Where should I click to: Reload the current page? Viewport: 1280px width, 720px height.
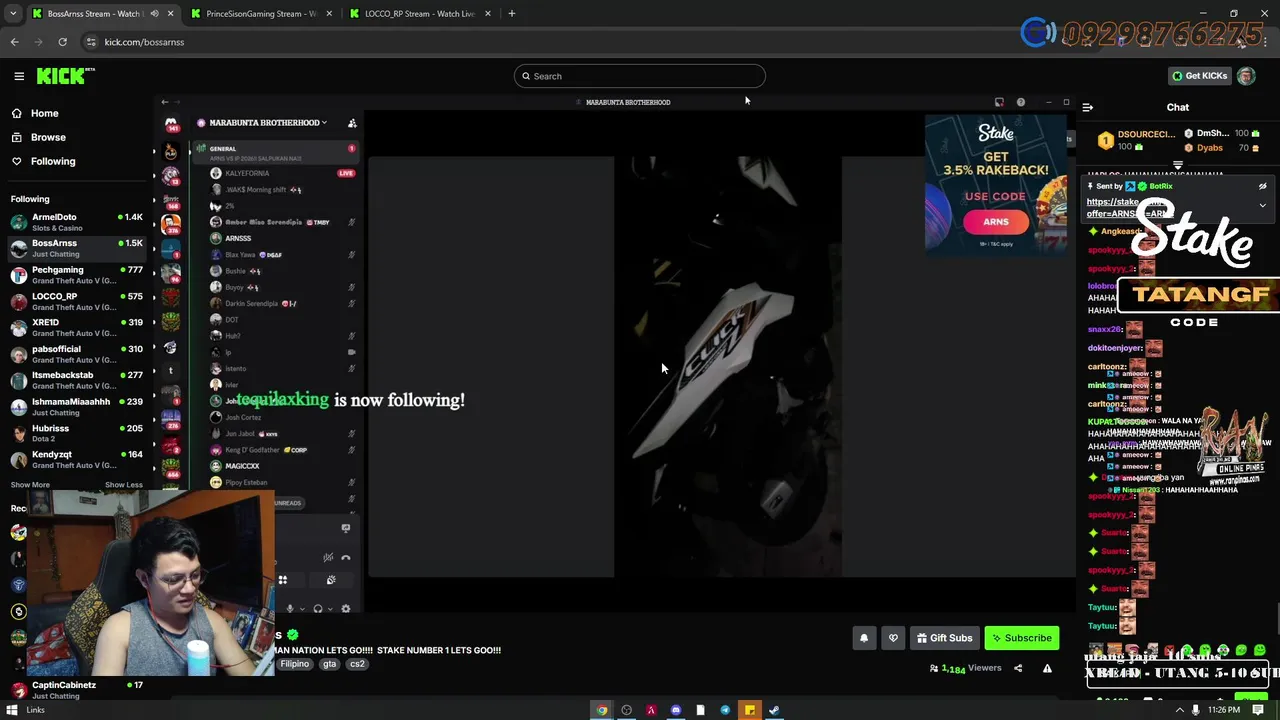click(x=62, y=42)
